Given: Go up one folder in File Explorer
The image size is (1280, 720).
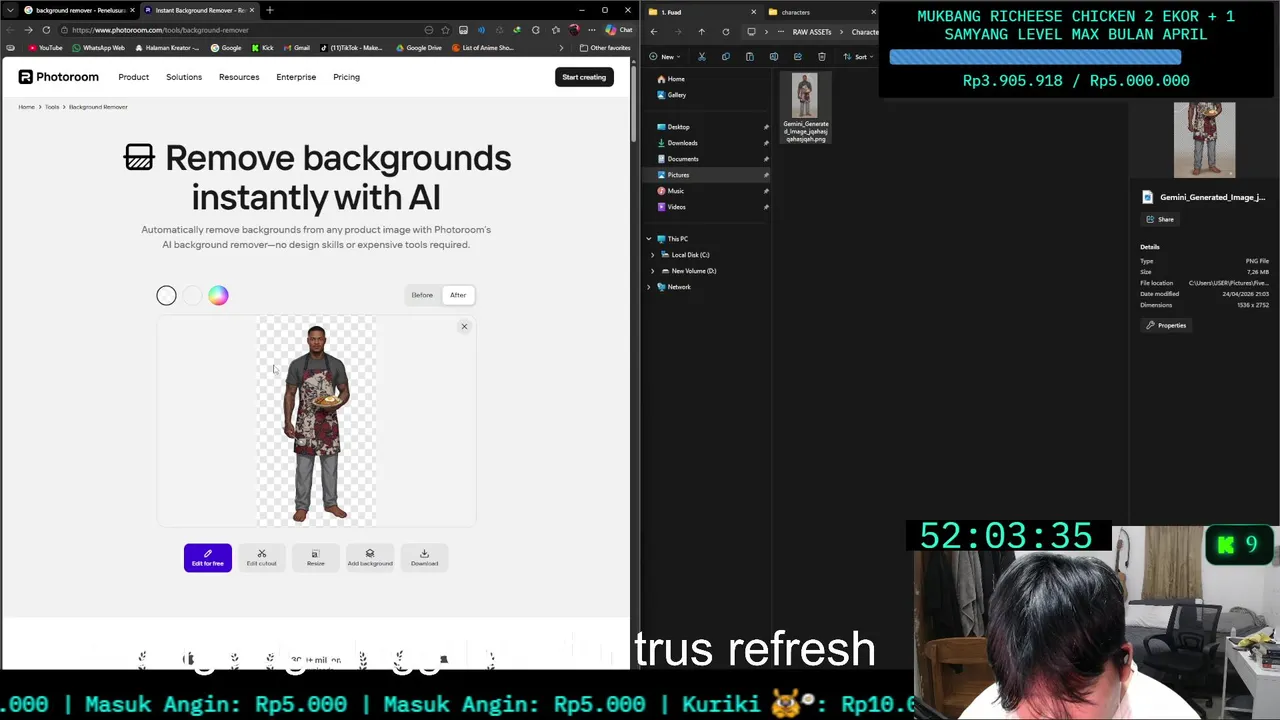Looking at the screenshot, I should [x=701, y=32].
